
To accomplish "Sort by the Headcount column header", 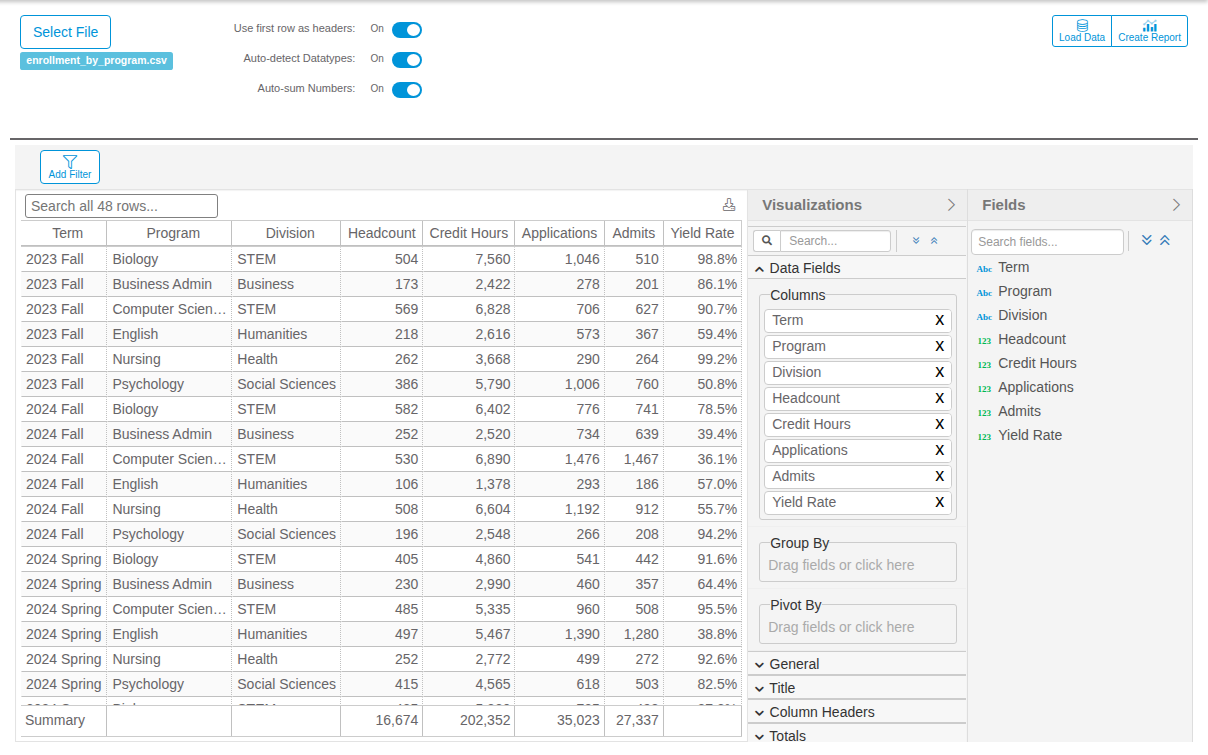I will (382, 233).
